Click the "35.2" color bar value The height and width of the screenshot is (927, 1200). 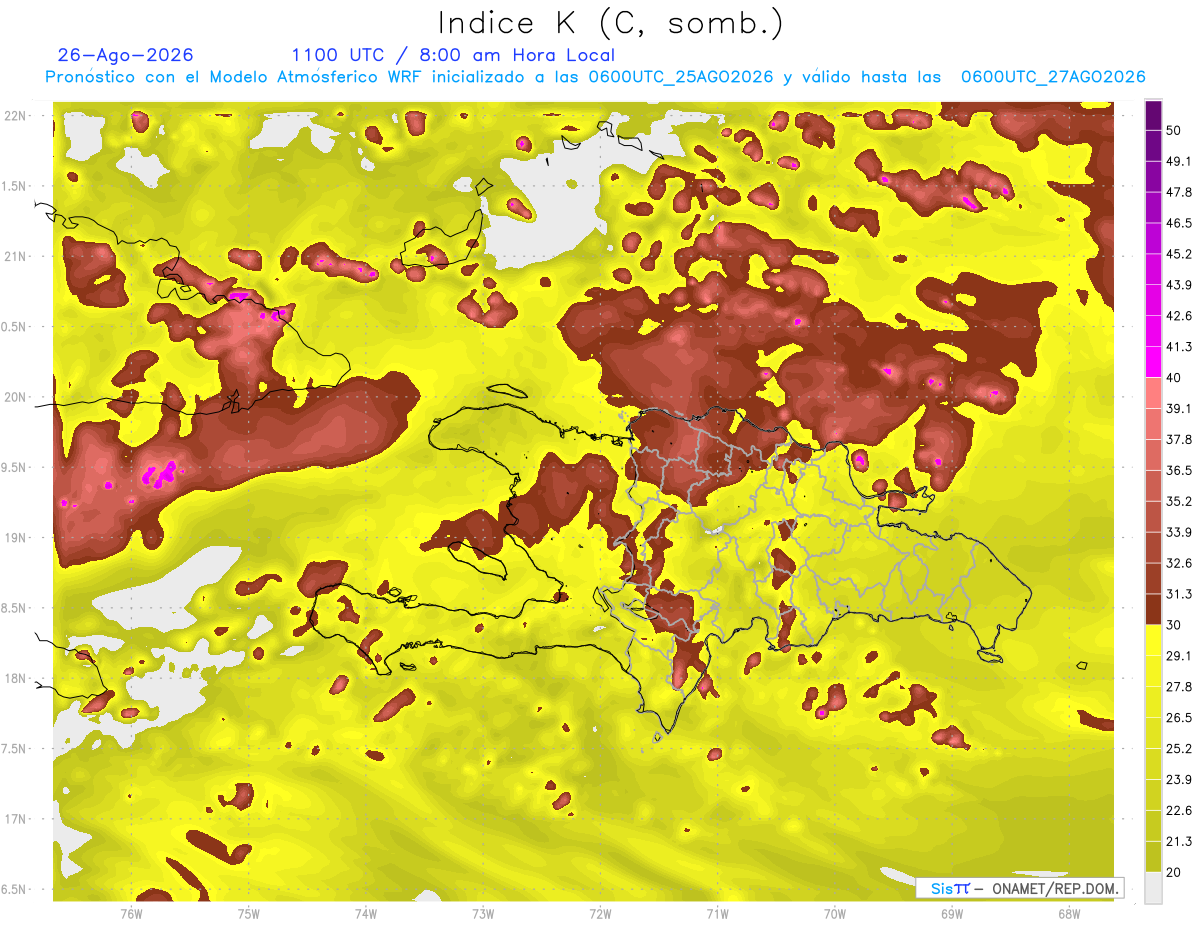tap(1179, 501)
